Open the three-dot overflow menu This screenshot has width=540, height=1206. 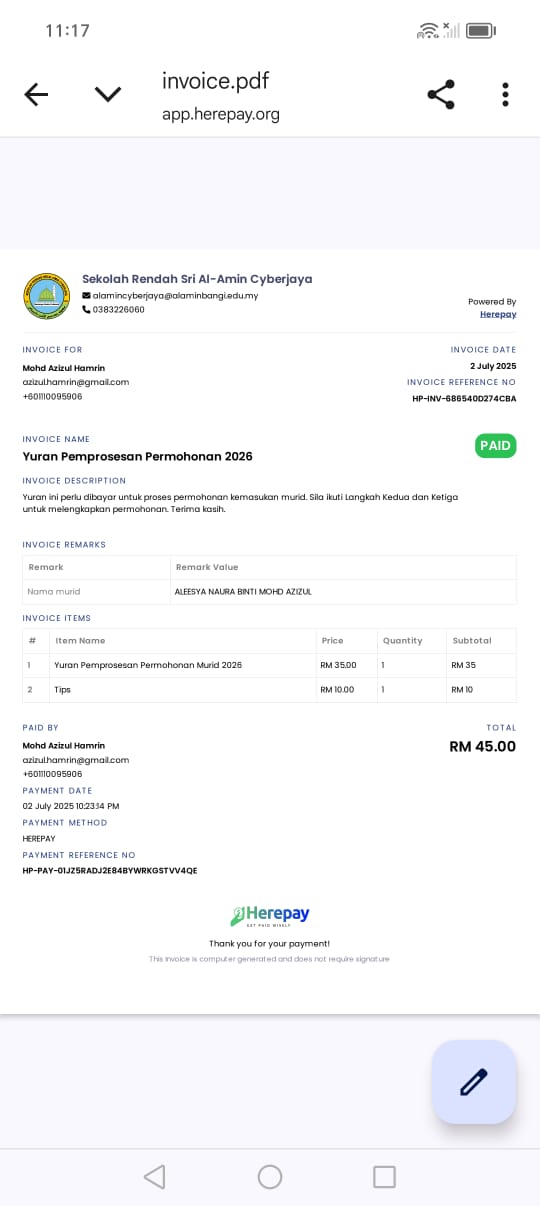click(x=505, y=94)
